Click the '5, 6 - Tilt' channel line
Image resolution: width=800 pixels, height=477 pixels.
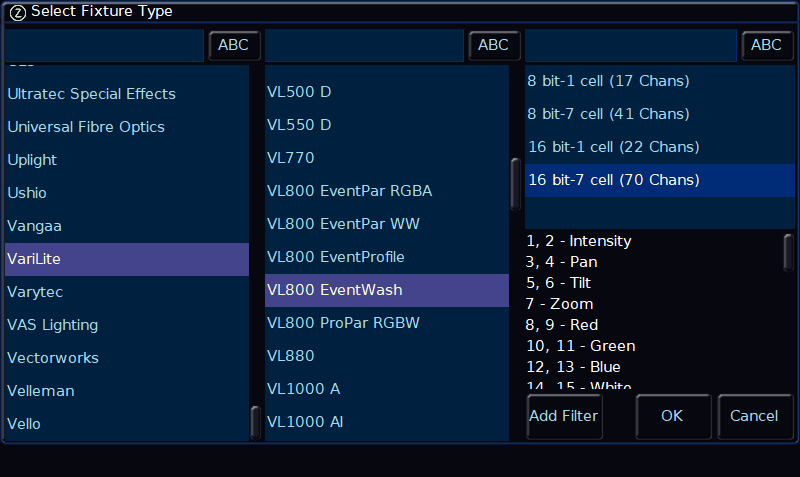click(559, 283)
